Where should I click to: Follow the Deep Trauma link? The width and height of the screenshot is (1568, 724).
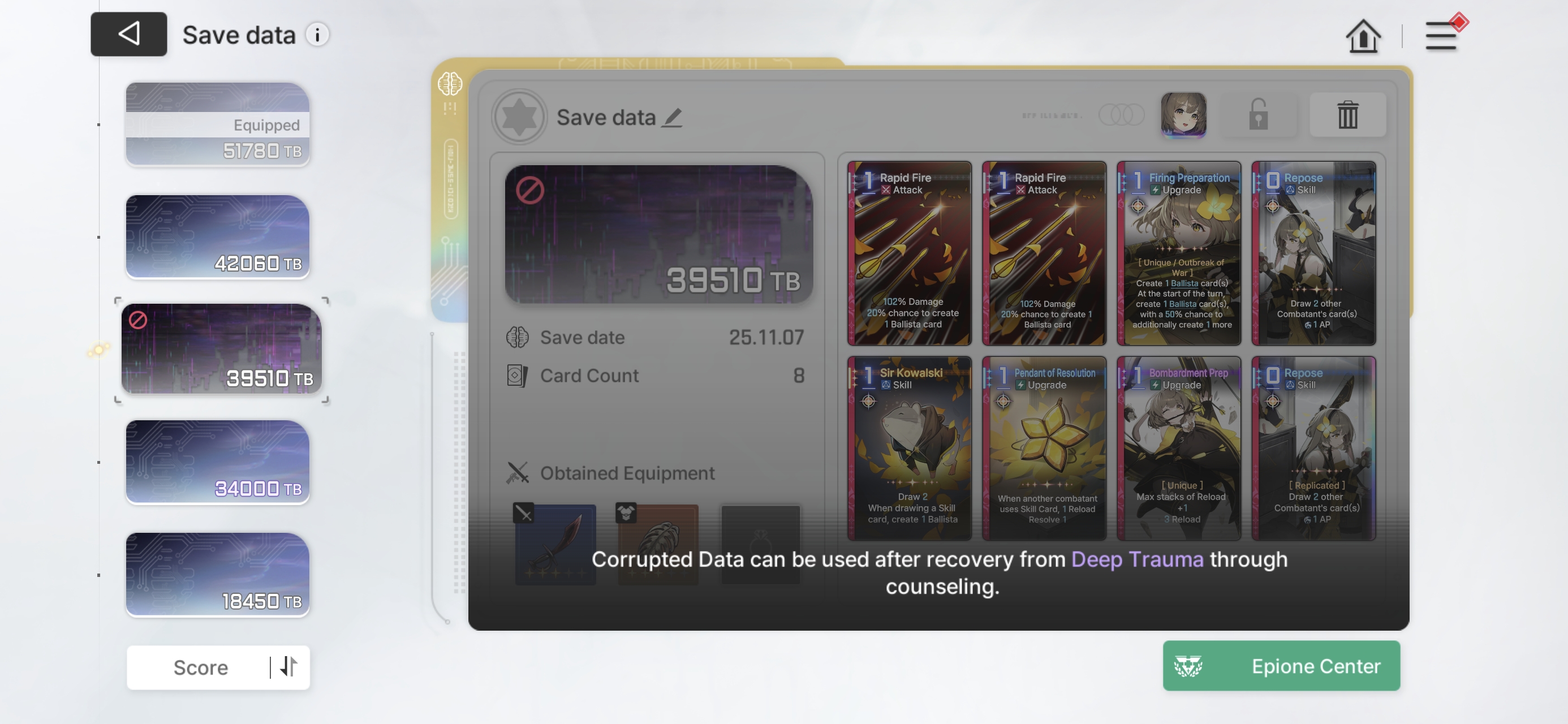point(1136,558)
